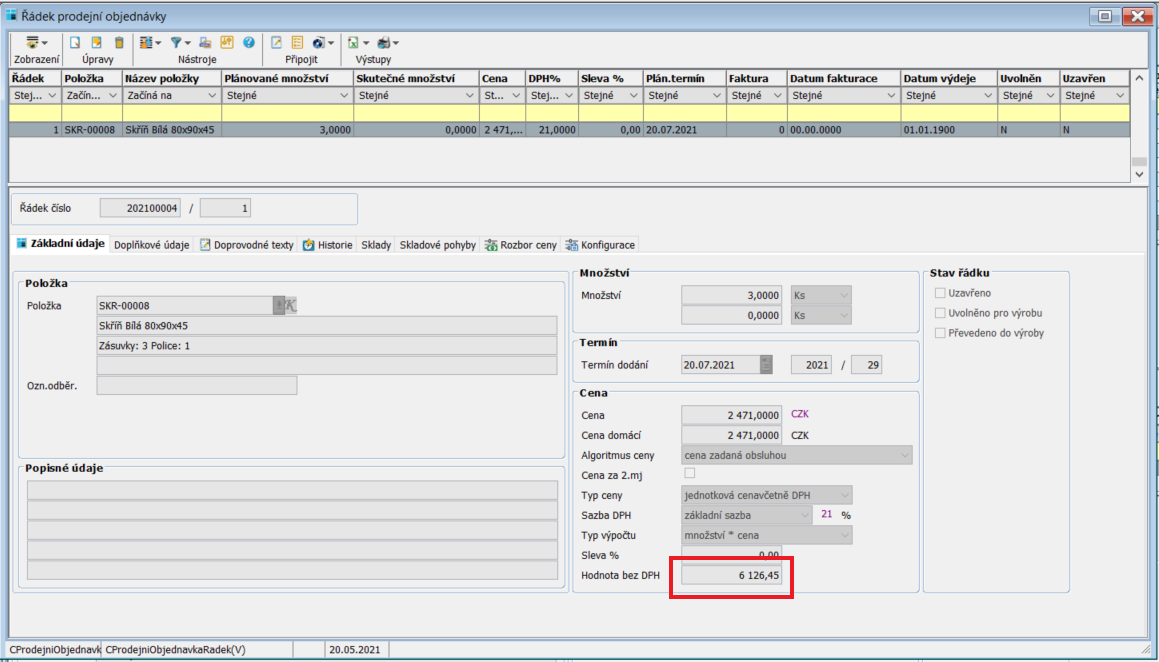
Task: Click the Ozn.odběr. input field
Action: point(197,385)
